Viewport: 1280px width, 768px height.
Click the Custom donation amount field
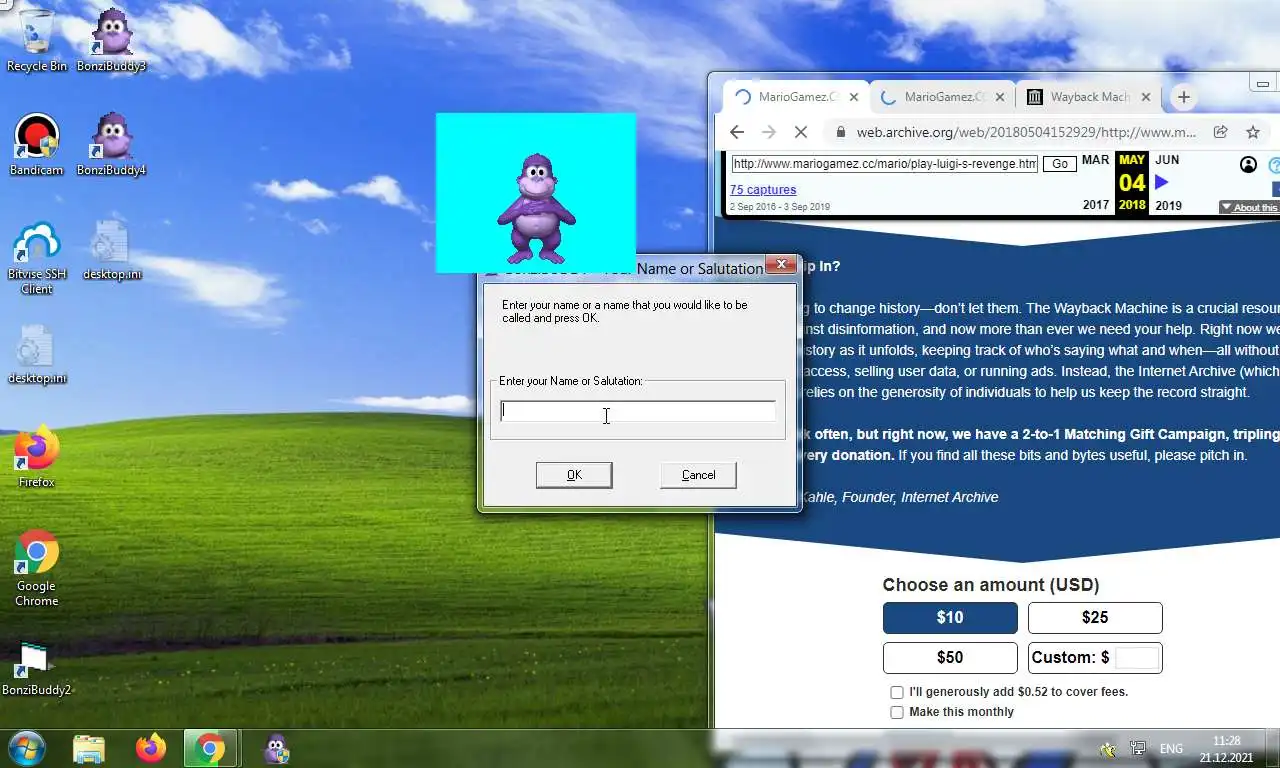coord(1137,658)
